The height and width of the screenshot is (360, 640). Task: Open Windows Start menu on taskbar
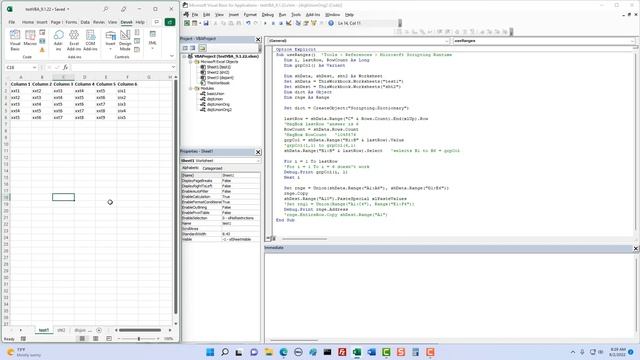210,352
